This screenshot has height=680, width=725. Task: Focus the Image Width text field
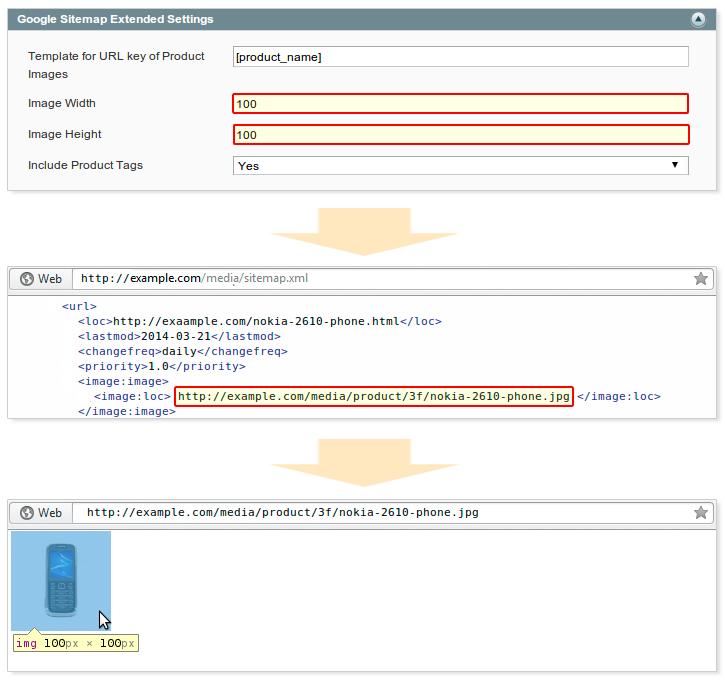pos(460,103)
